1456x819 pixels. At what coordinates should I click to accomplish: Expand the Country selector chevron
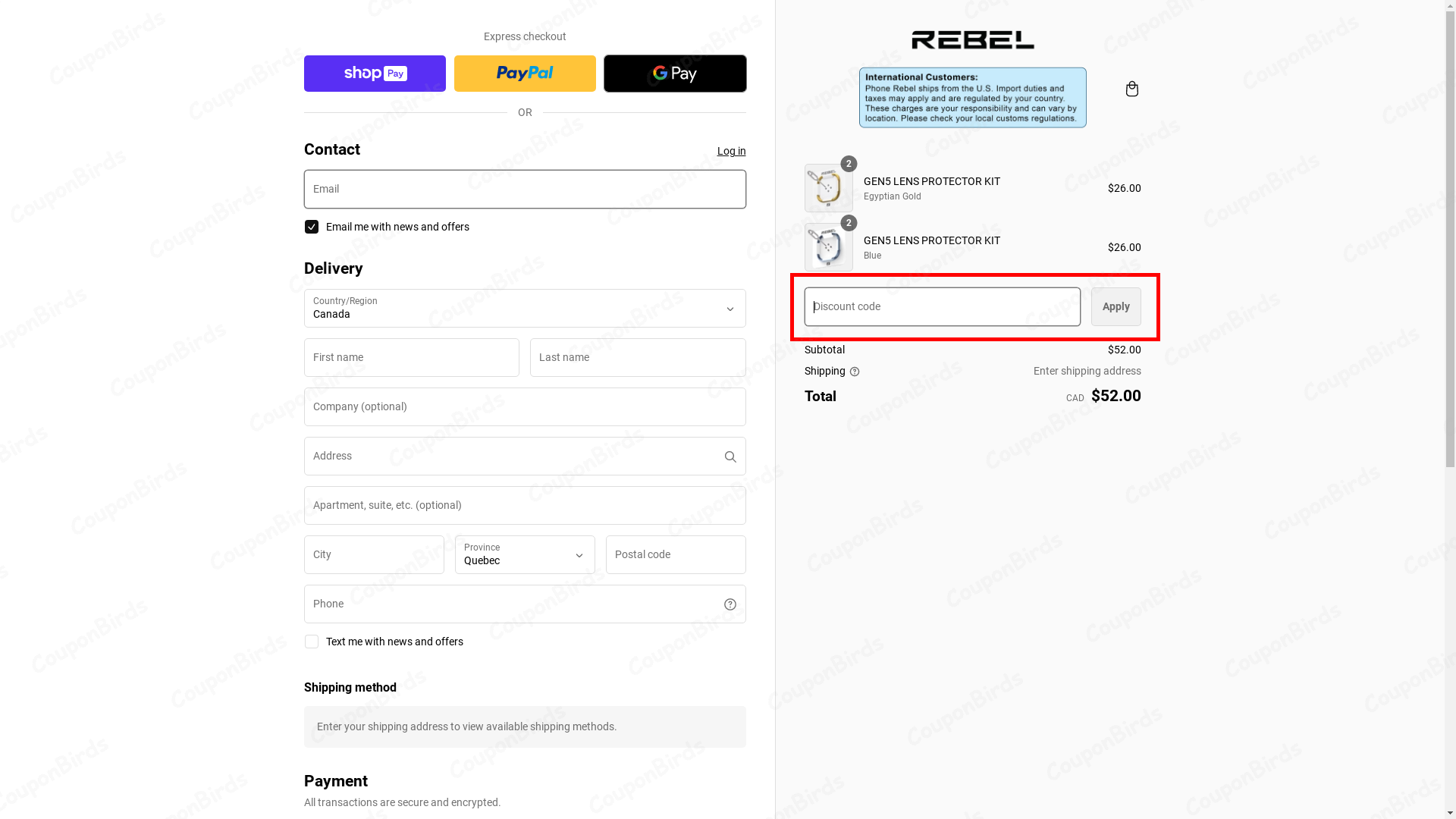coord(730,309)
